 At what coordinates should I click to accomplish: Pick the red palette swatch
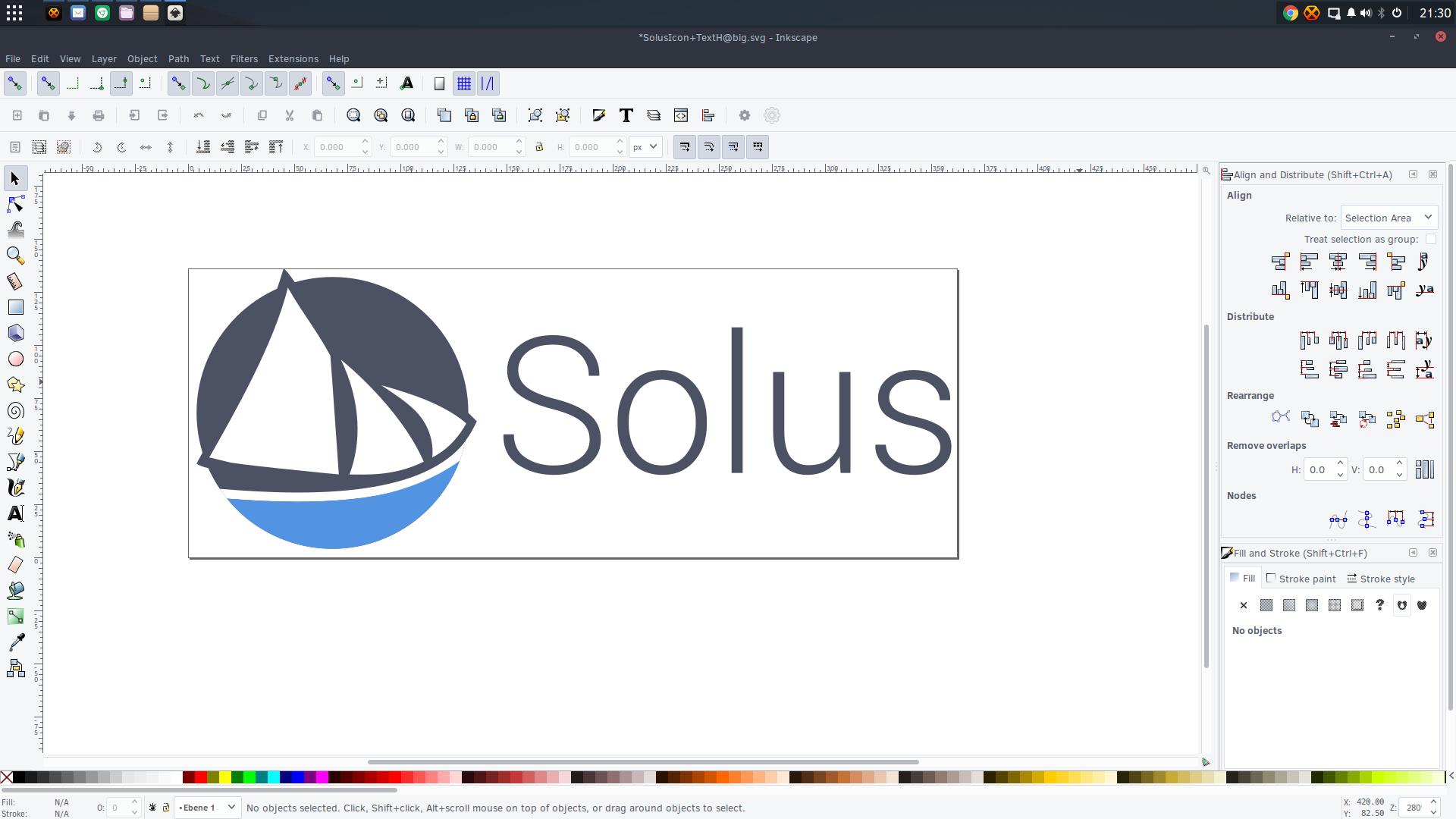pyautogui.click(x=200, y=777)
